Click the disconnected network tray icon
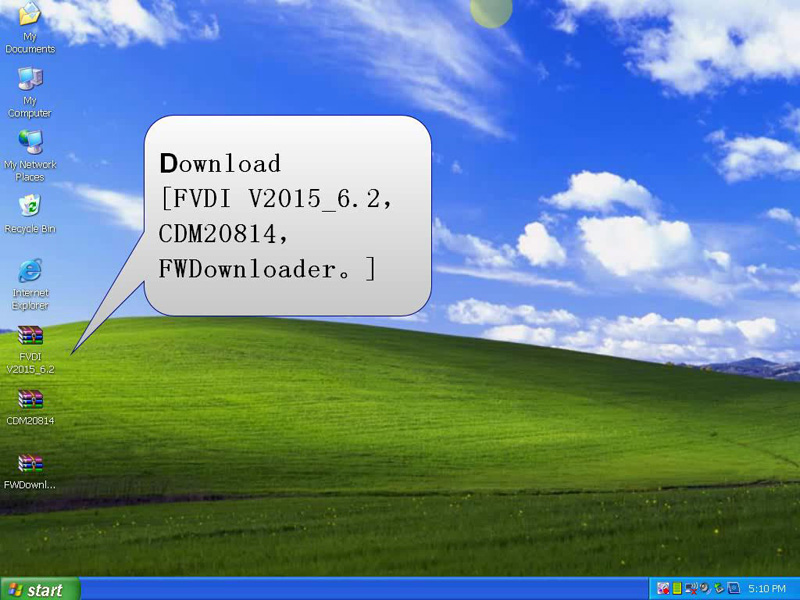Screen dimensions: 800x600 click(691, 589)
